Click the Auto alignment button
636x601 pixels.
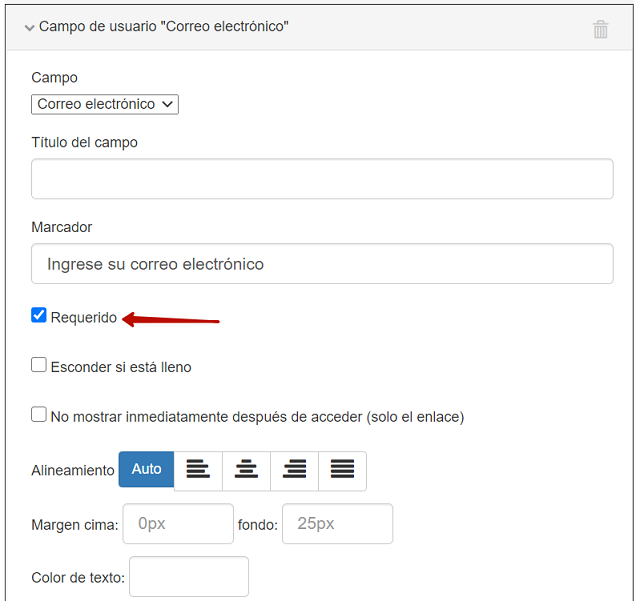click(146, 469)
